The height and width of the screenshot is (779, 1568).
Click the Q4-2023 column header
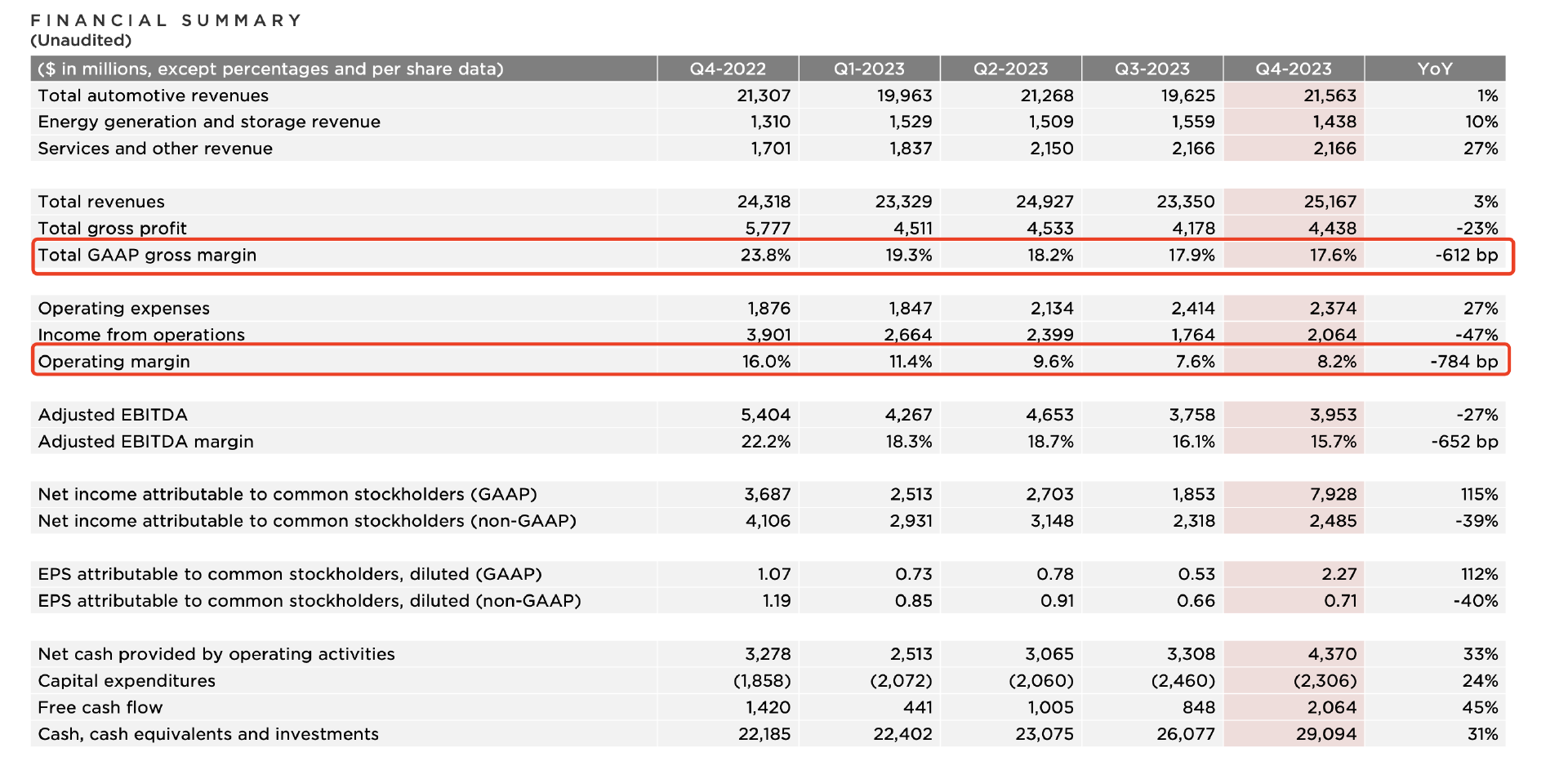coord(1294,69)
